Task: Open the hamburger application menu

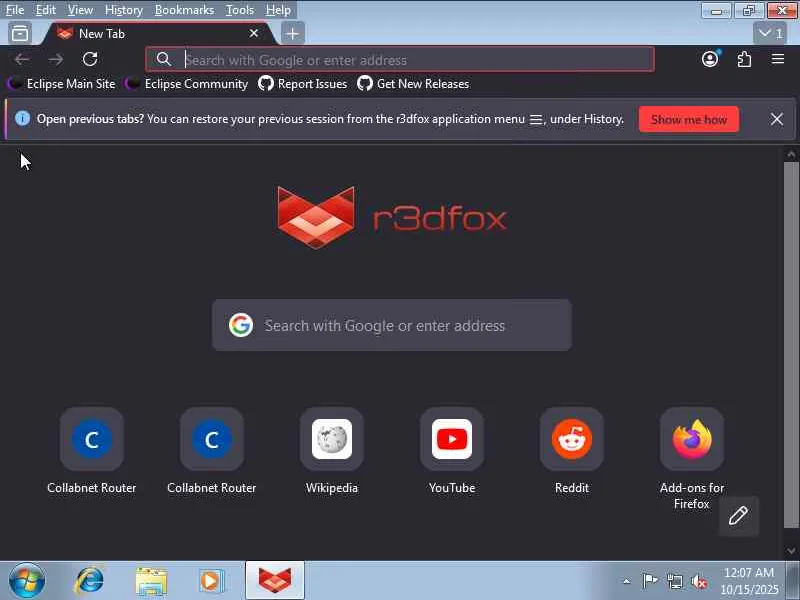Action: tap(778, 59)
